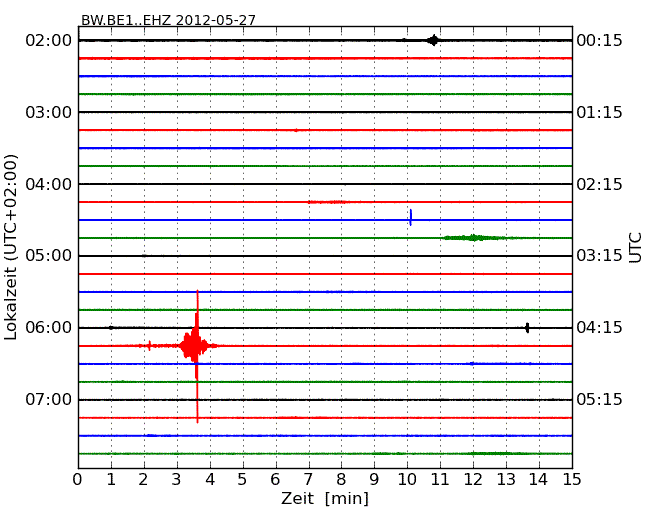The width and height of the screenshot is (650, 520).
Task: Click the black dot on 06:00 trace near minute 1
Action: click(x=111, y=328)
